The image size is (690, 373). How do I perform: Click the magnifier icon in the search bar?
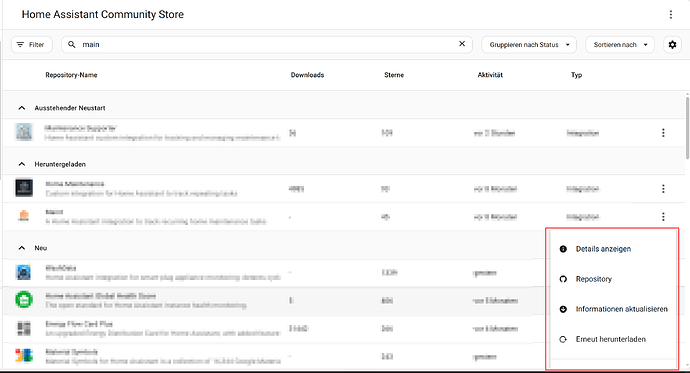(x=72, y=44)
